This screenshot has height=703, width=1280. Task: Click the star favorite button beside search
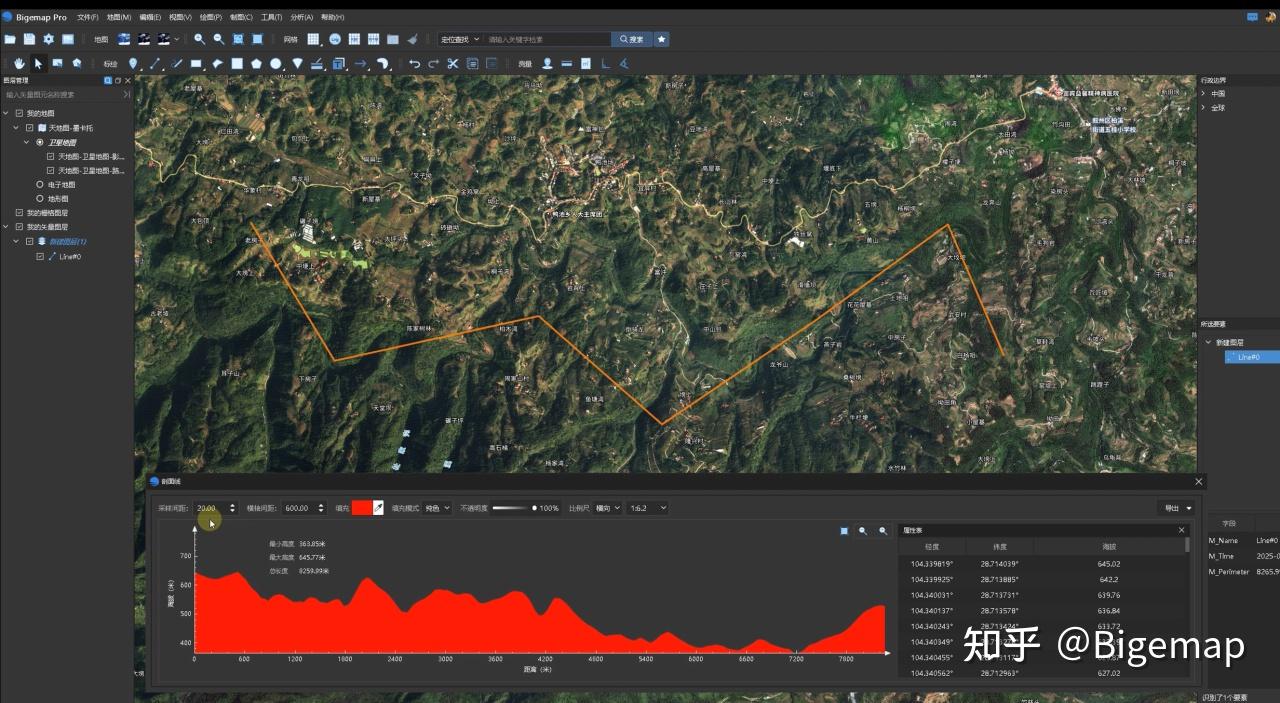[x=662, y=39]
